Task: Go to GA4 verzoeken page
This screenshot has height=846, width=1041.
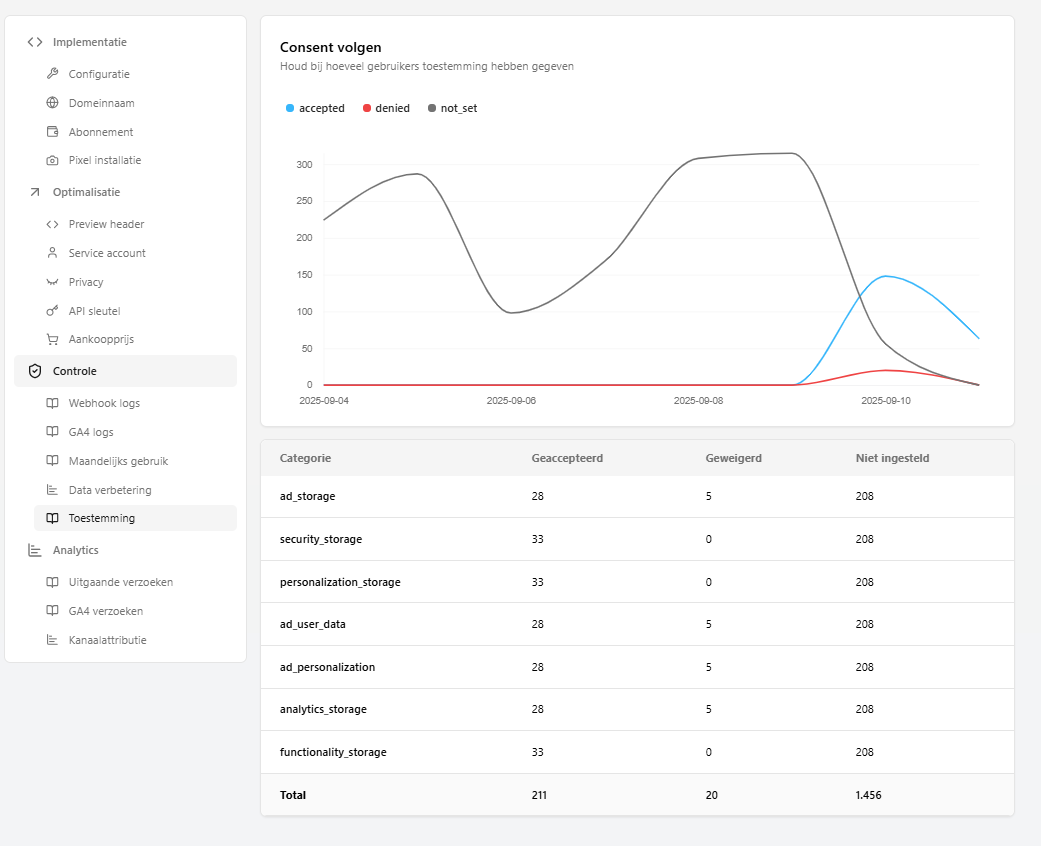Action: click(105, 611)
